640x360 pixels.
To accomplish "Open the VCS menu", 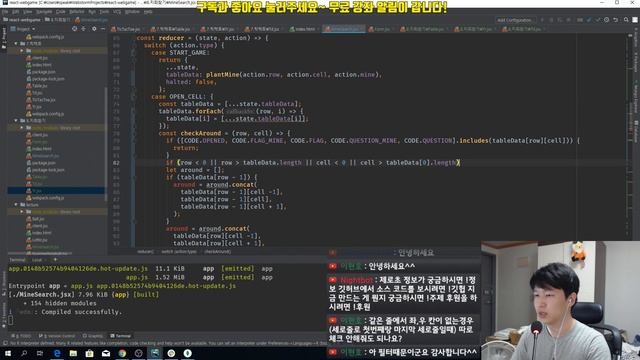I will (117, 12).
